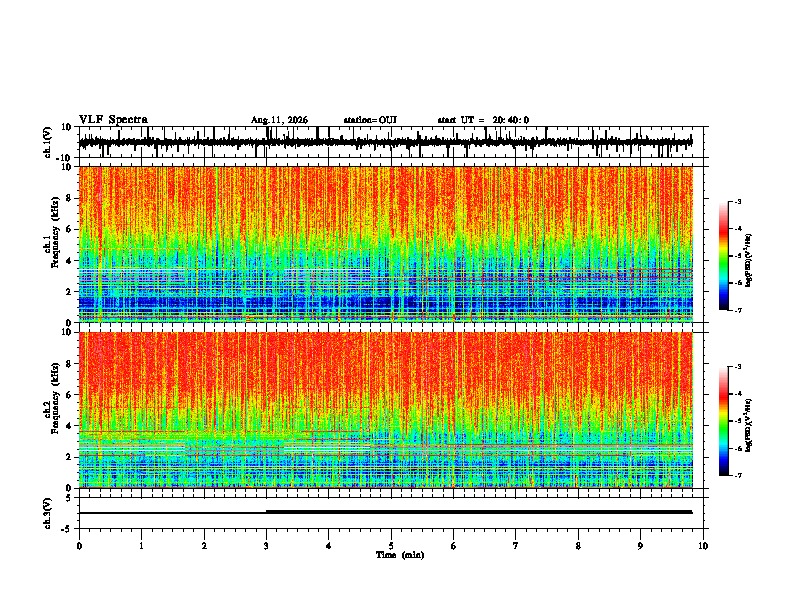
Task: Click the log(PSD) unit label beside ch.1 colorbar
Action: (749, 260)
